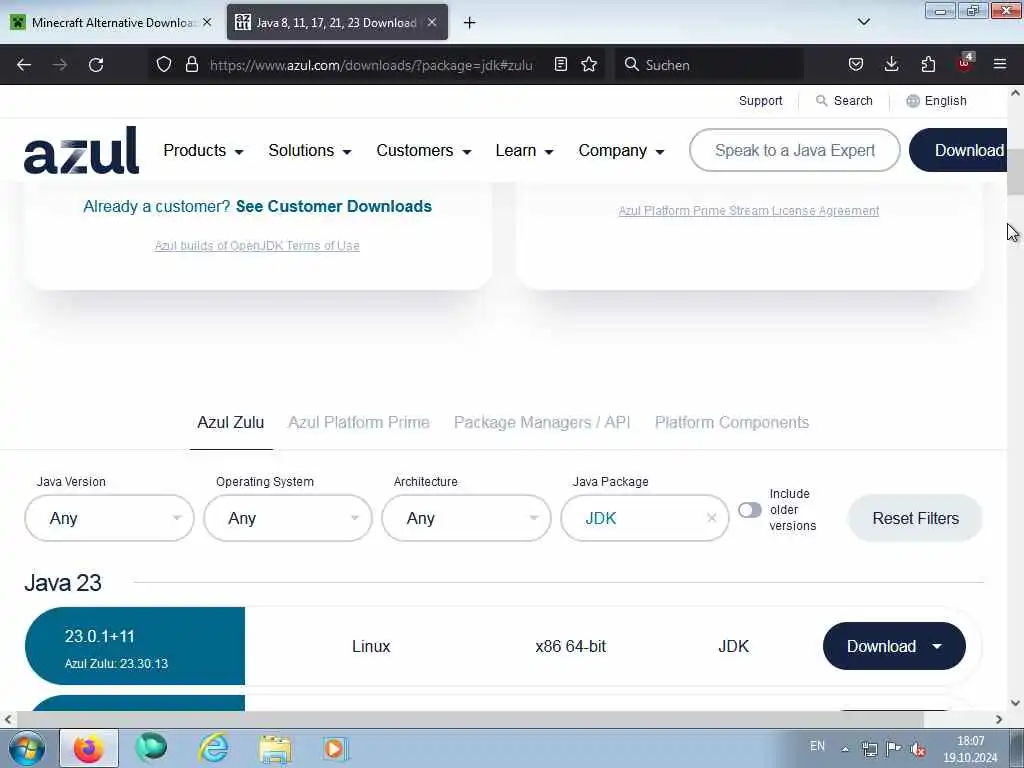The image size is (1024, 768).
Task: Expand the Company menu
Action: point(621,150)
